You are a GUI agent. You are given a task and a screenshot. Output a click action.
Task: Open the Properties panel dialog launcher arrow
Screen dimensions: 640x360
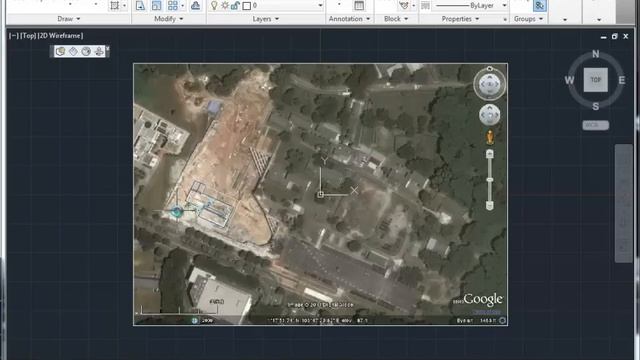[505, 19]
